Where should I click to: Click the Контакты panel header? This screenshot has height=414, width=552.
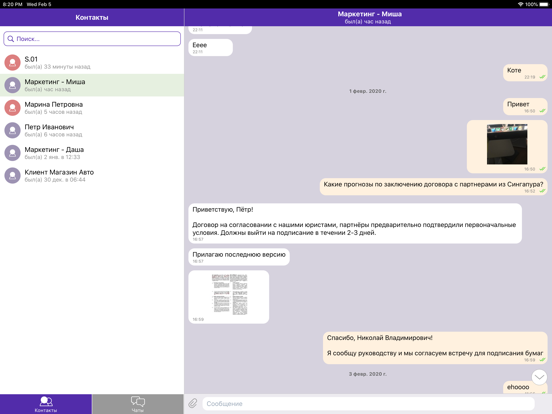(92, 17)
